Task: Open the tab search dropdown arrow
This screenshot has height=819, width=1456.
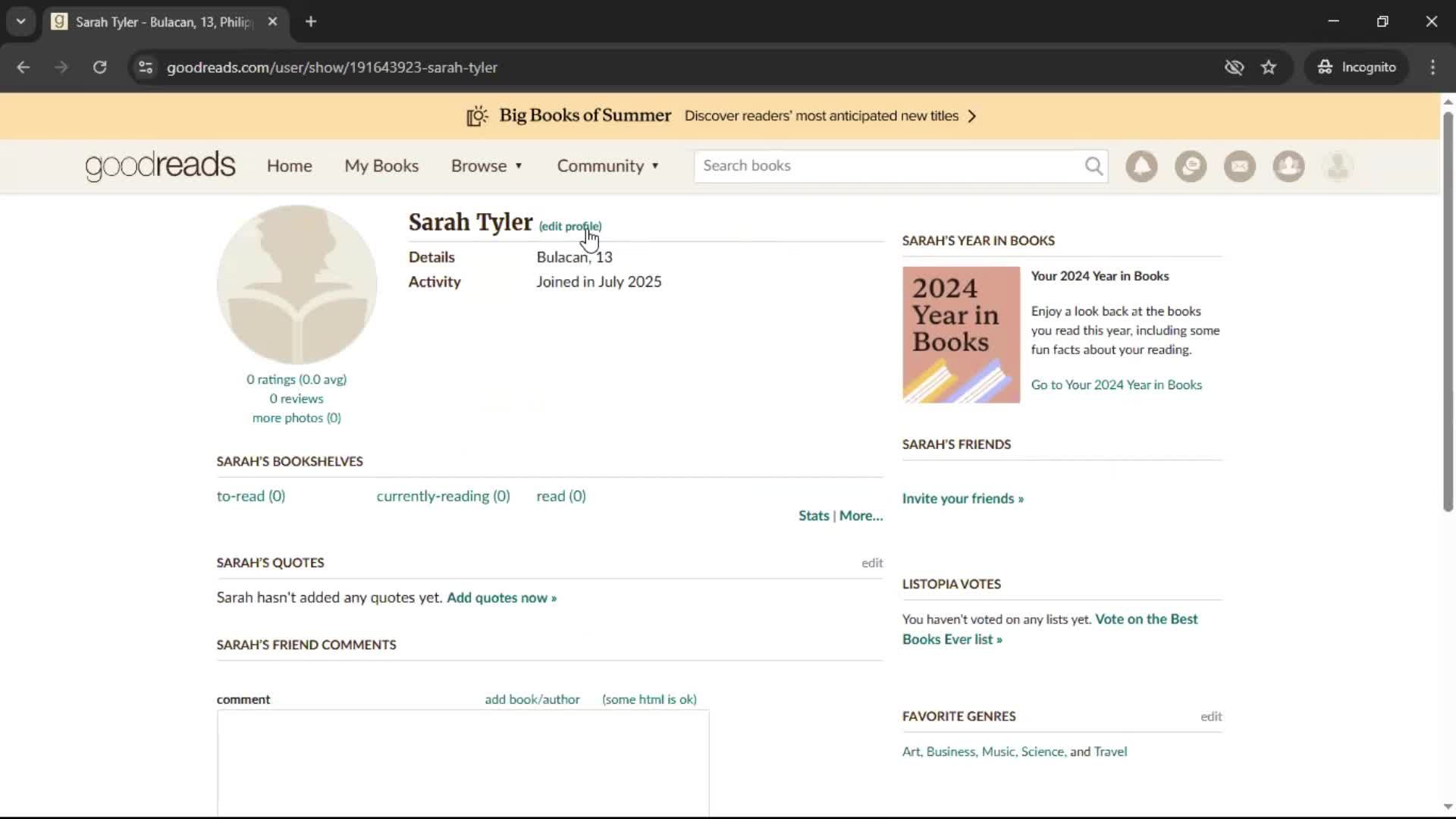Action: pyautogui.click(x=21, y=22)
